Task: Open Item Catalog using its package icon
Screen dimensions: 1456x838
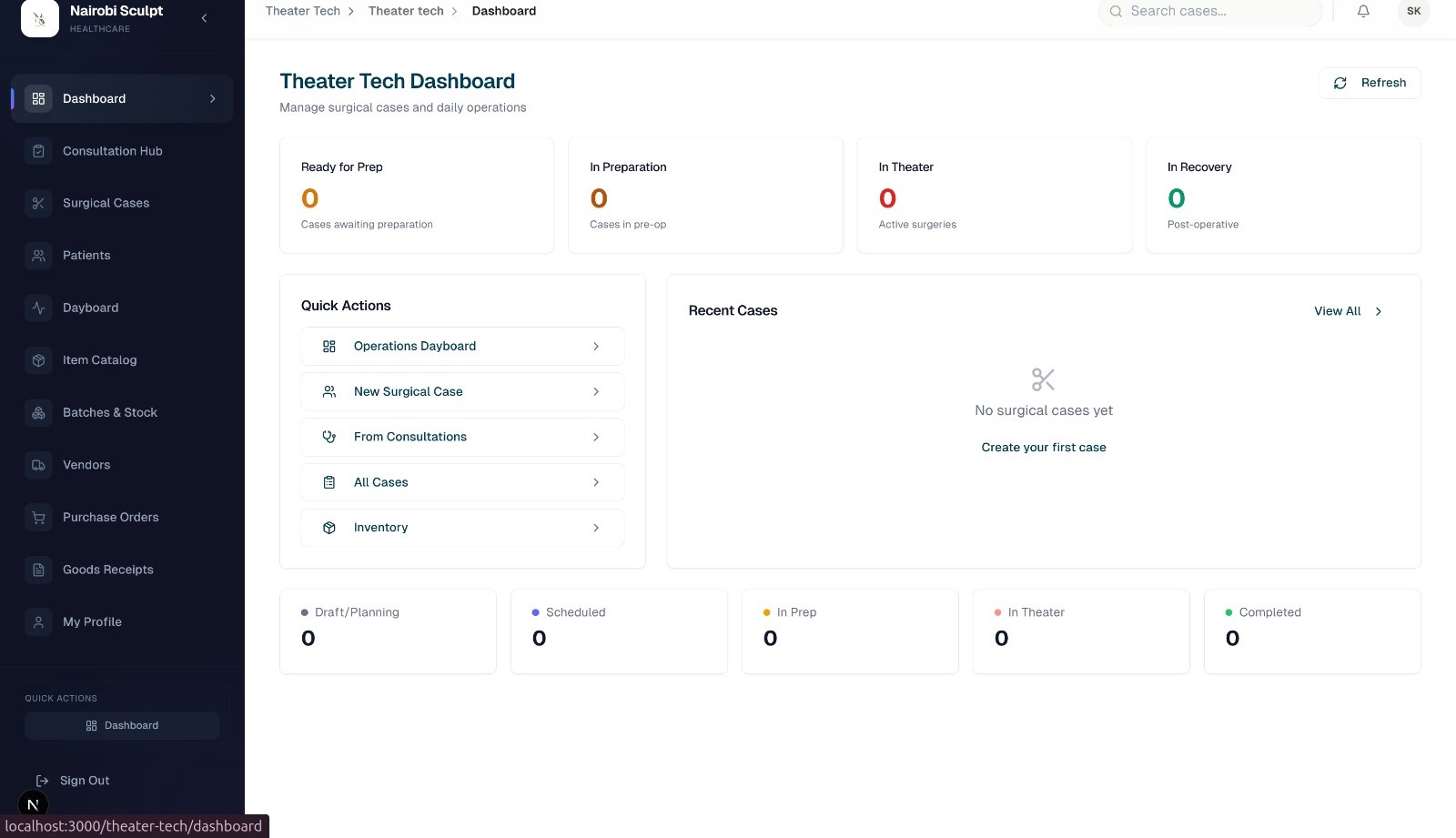Action: [38, 360]
